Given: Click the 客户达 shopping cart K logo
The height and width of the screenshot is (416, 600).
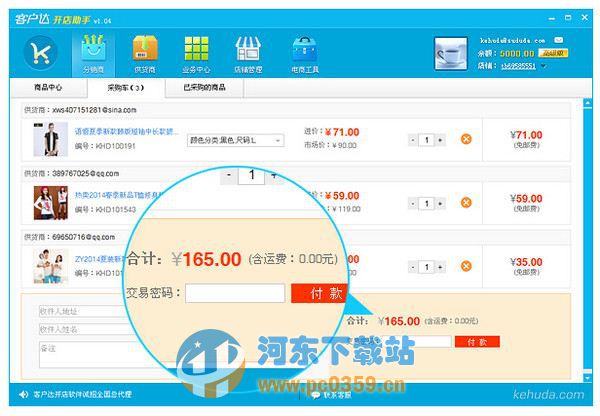Looking at the screenshot, I should [40, 53].
